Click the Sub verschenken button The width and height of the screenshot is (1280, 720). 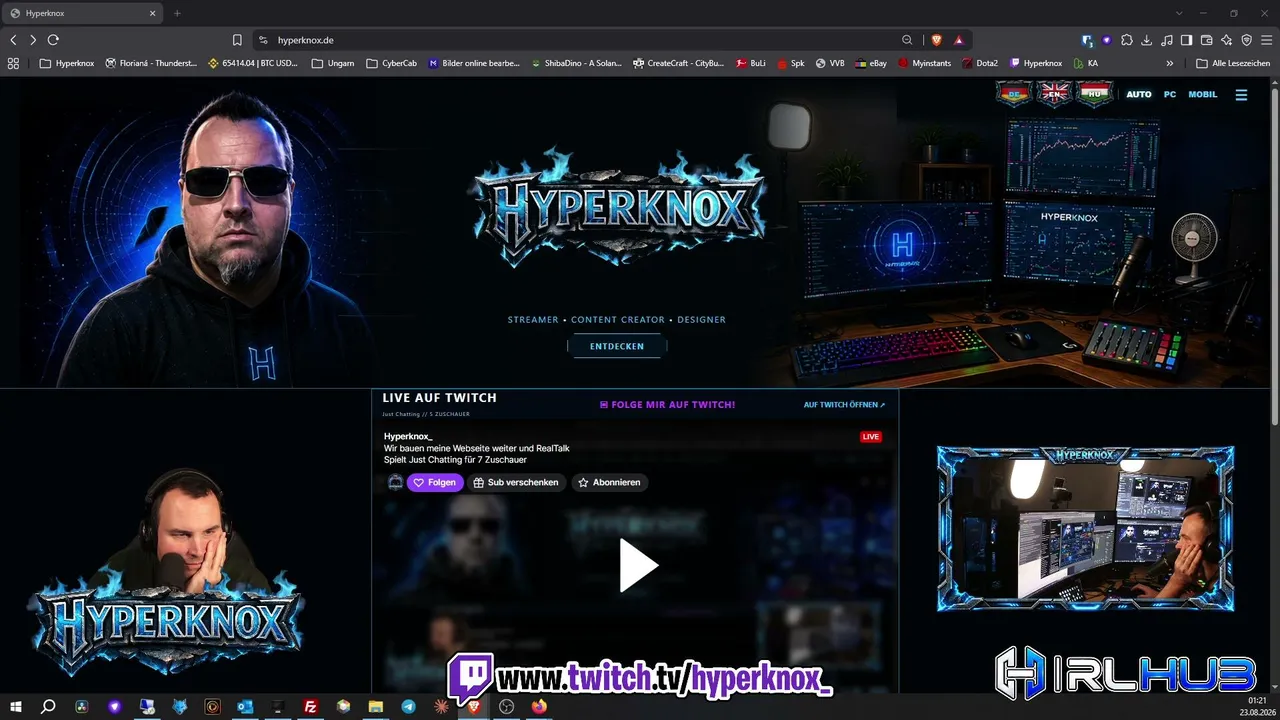point(515,482)
